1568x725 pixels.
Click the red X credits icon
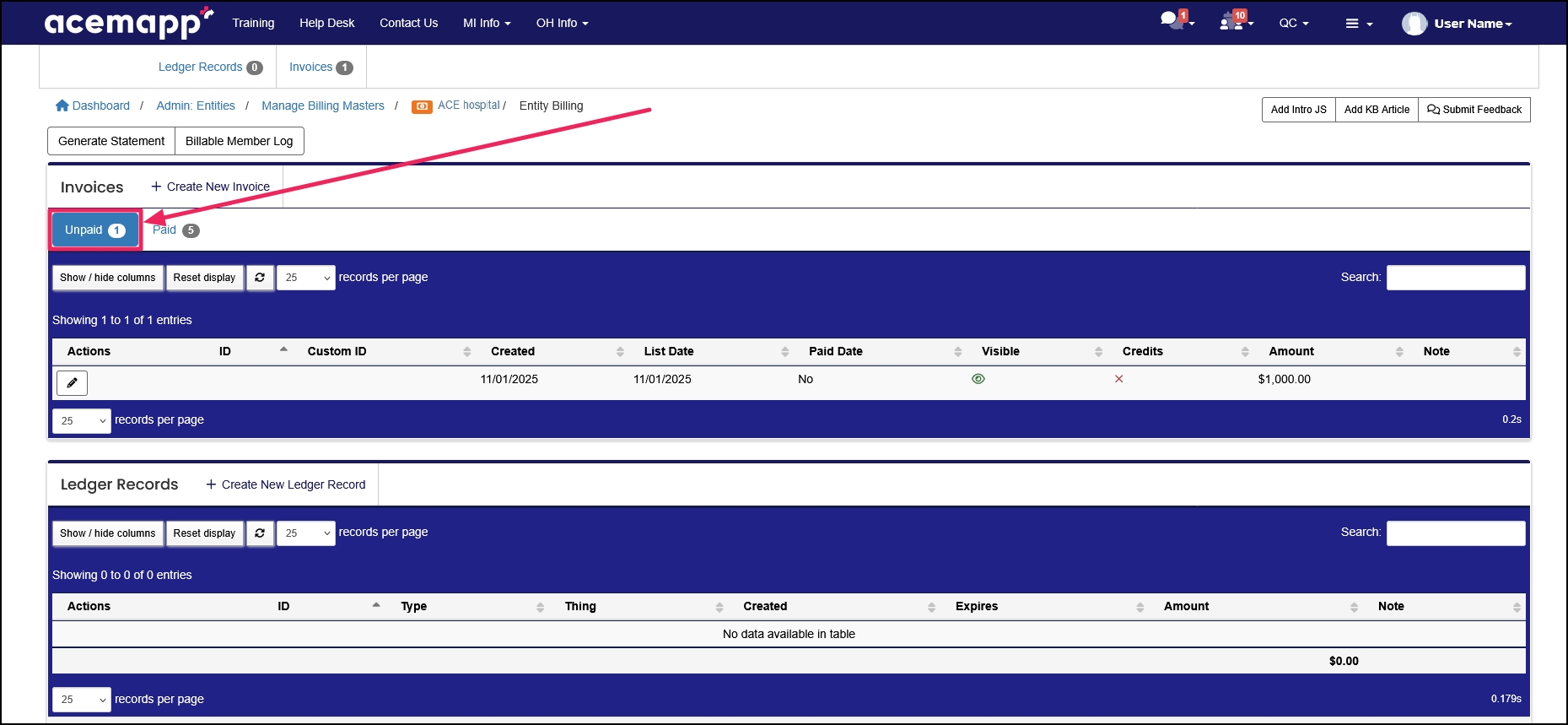point(1119,379)
